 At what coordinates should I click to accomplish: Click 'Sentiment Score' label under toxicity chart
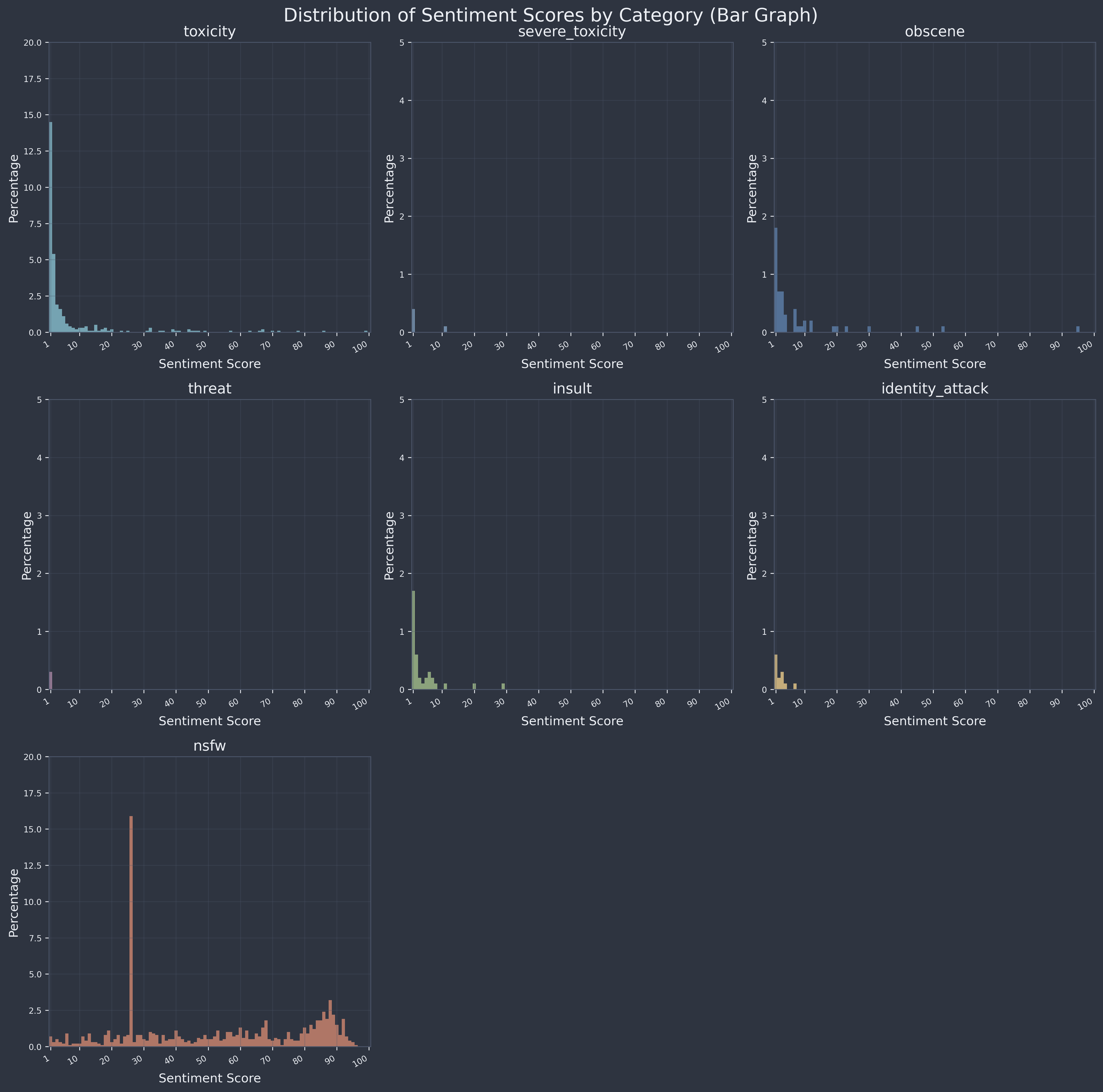tap(210, 364)
